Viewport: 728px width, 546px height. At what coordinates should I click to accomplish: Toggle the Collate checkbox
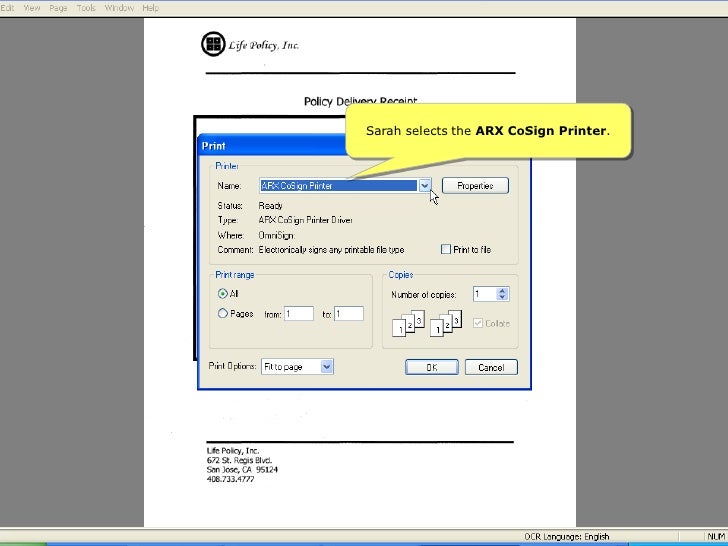(478, 323)
